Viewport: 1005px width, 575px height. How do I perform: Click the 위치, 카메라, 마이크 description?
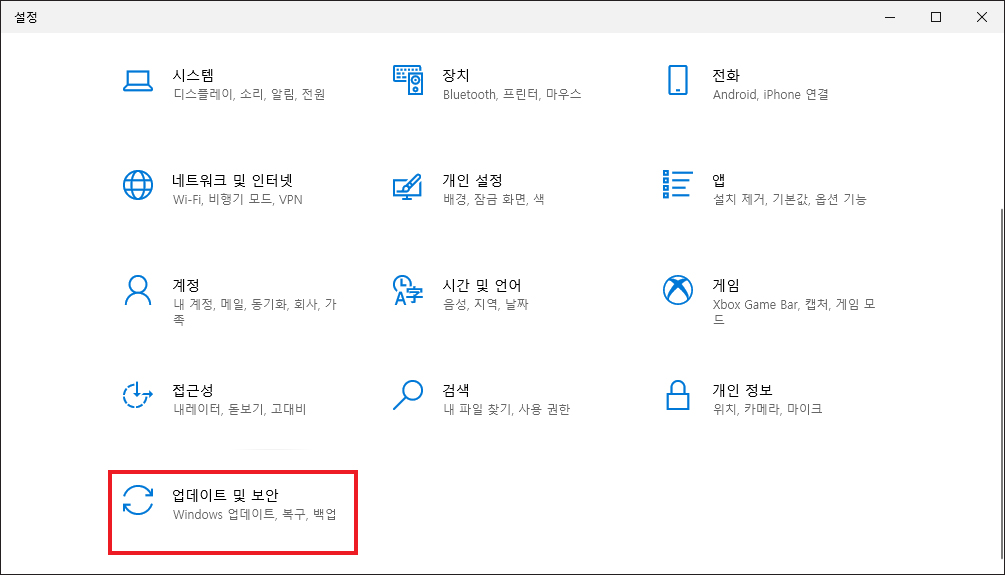[767, 409]
